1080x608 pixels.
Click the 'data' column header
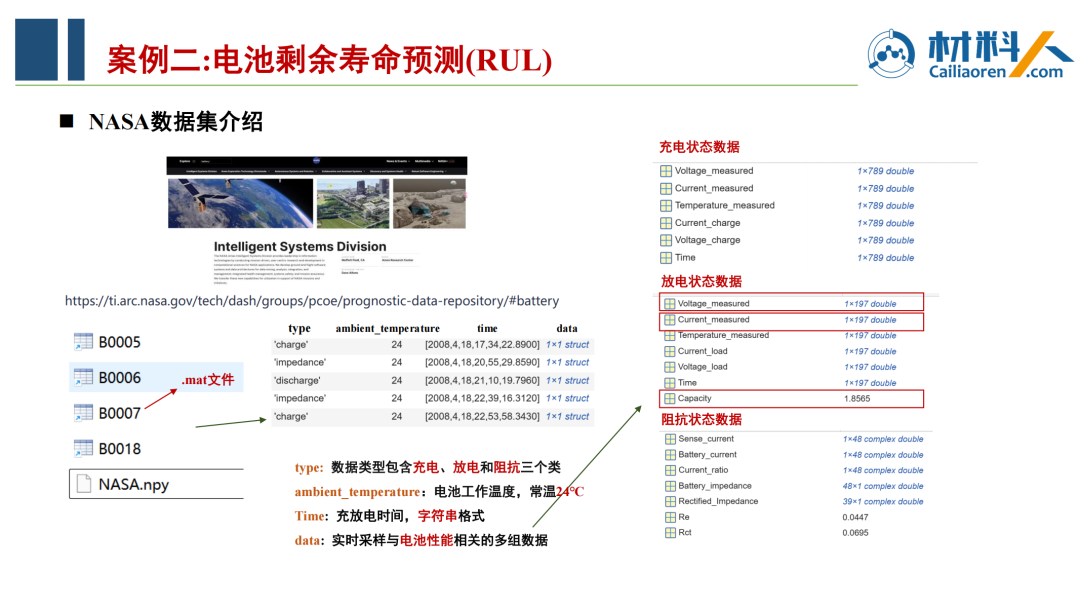567,328
